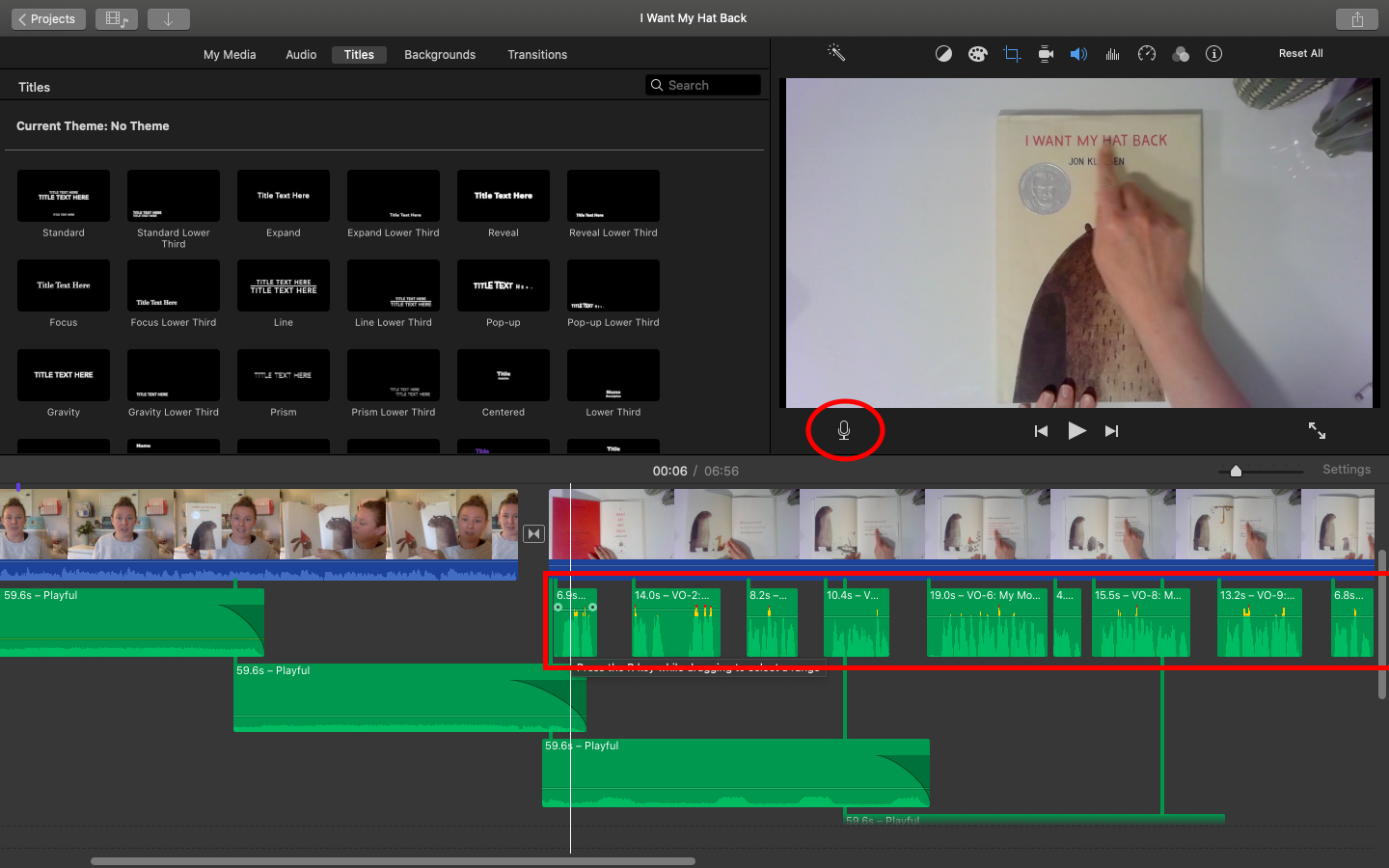Open the share export button
Image resolution: width=1389 pixels, height=868 pixels.
click(x=1357, y=18)
